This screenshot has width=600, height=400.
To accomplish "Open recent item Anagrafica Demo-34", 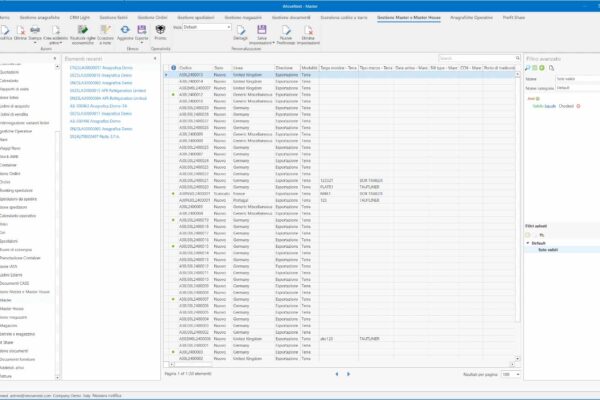I will (x=98, y=106).
